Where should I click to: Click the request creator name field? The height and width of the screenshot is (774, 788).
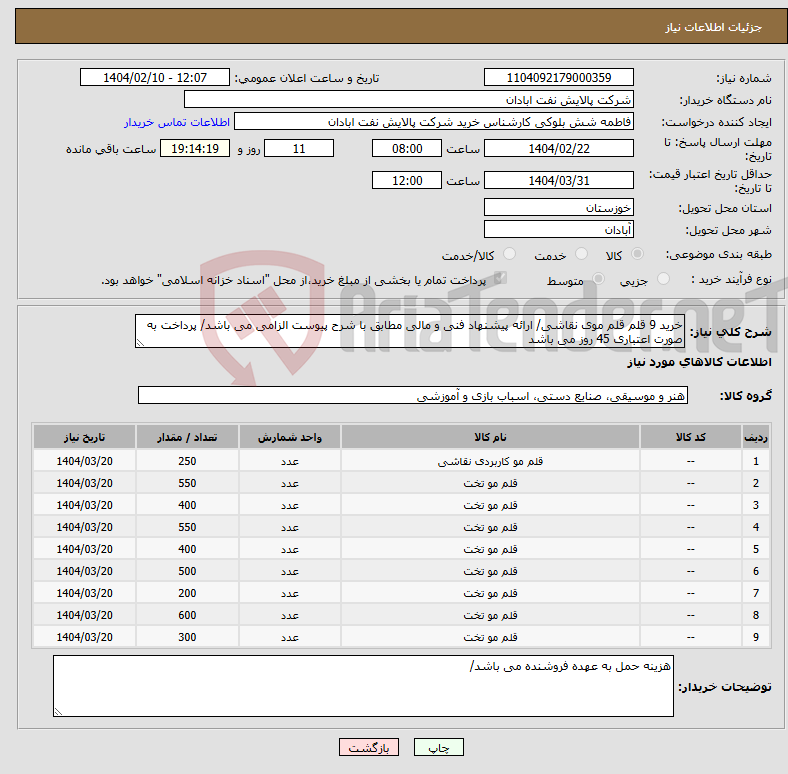[x=434, y=122]
